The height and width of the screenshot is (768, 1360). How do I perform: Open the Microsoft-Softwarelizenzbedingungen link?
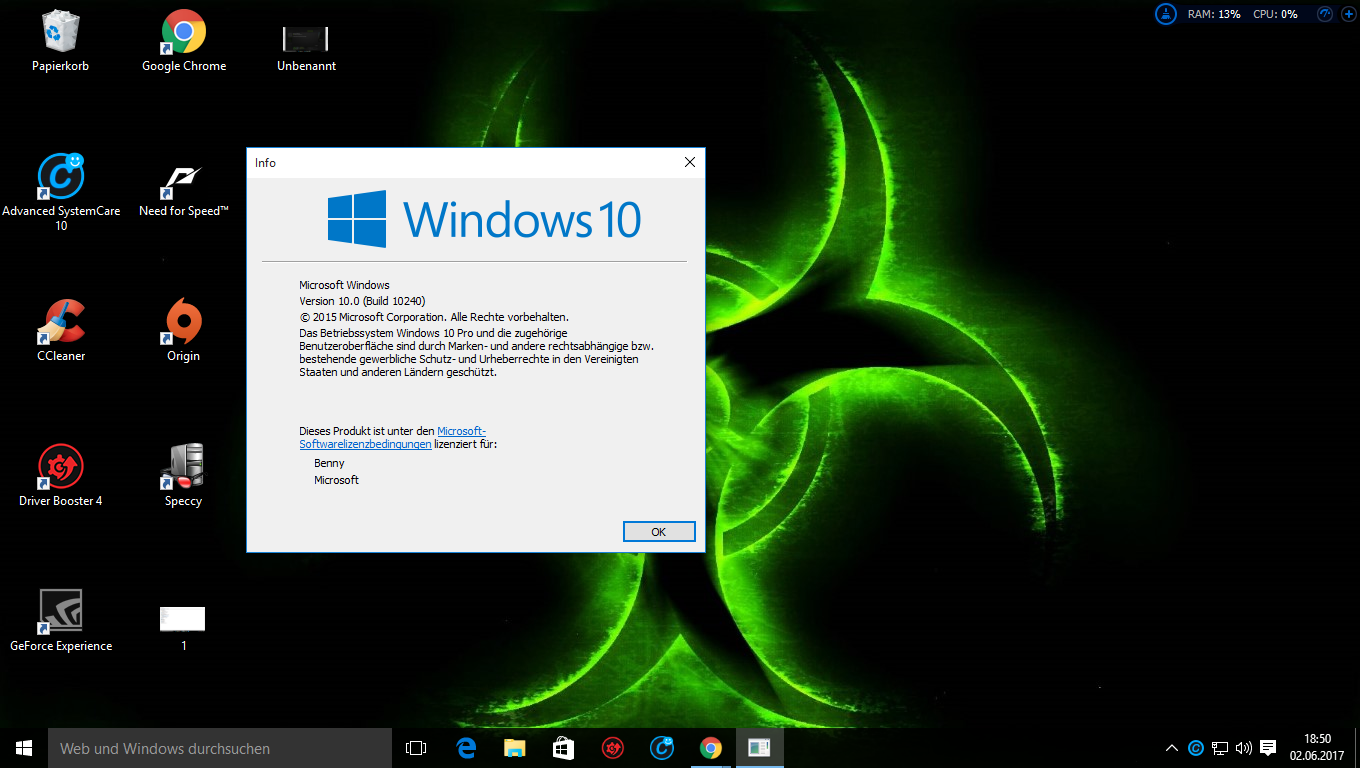tap(393, 437)
